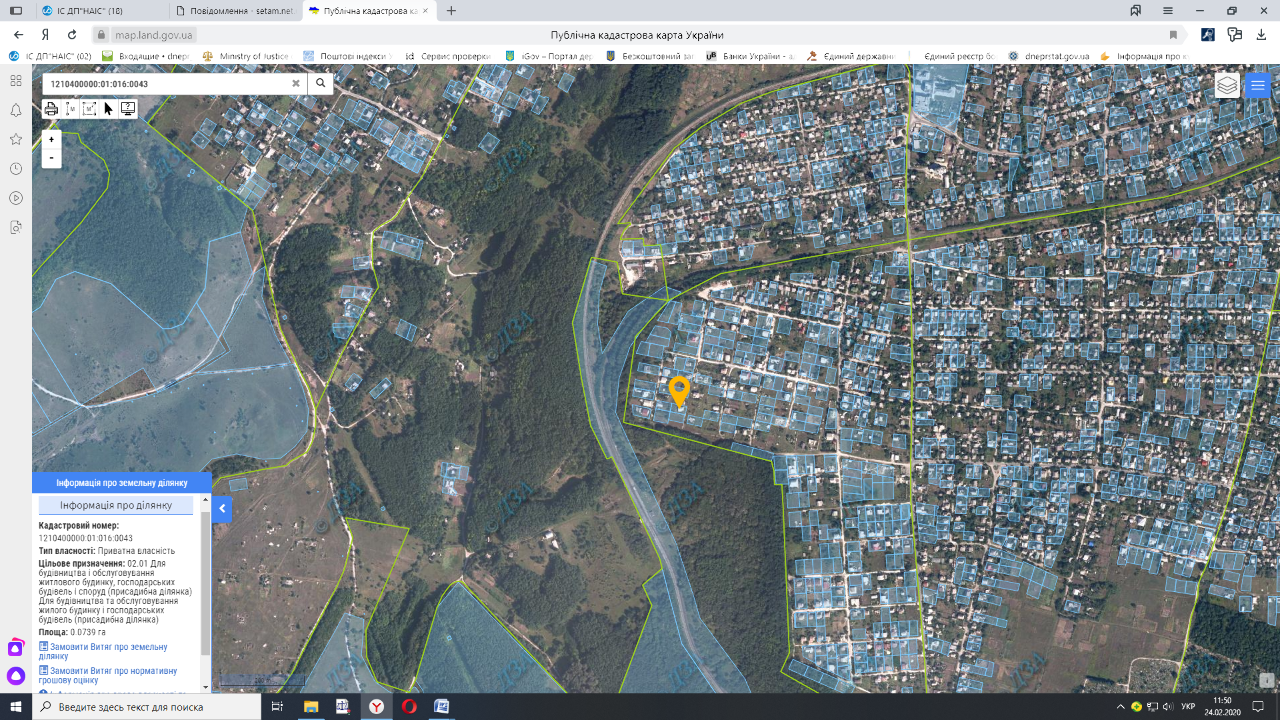This screenshot has width=1280, height=720.
Task: Close the Публічна кадастрова карта tab
Action: [x=423, y=10]
